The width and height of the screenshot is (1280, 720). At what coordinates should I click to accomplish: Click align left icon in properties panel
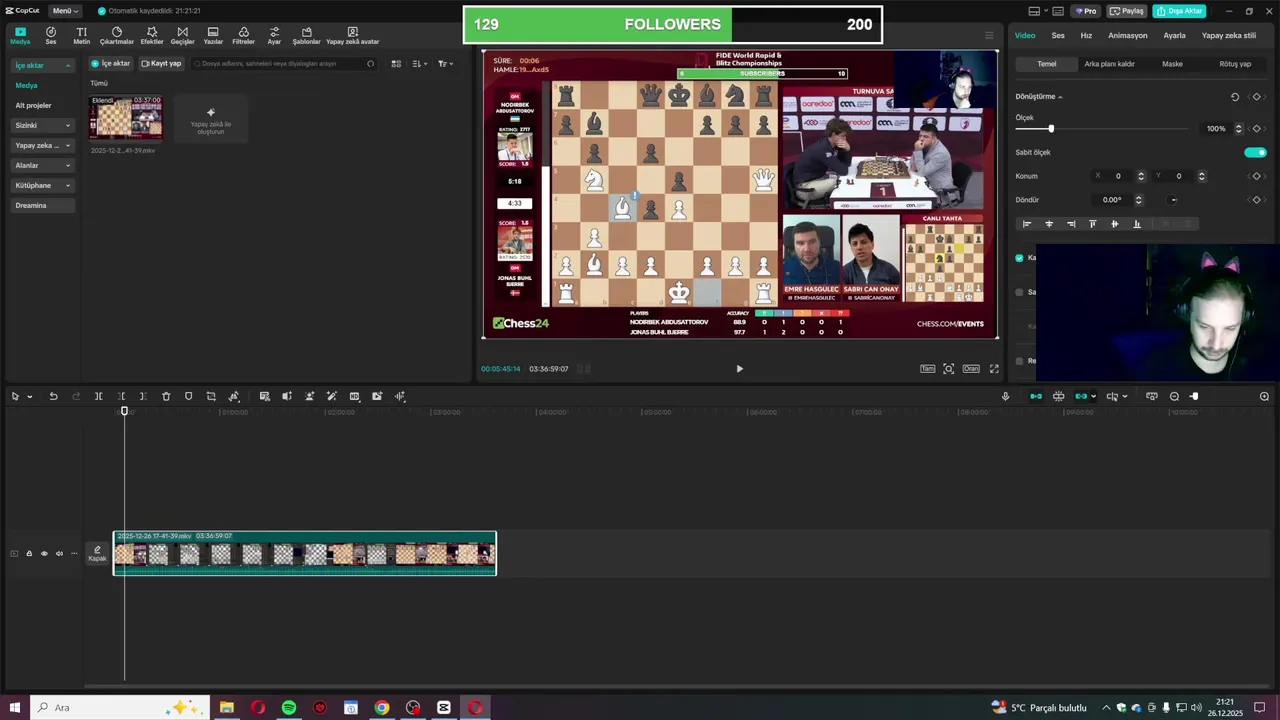tap(1027, 224)
